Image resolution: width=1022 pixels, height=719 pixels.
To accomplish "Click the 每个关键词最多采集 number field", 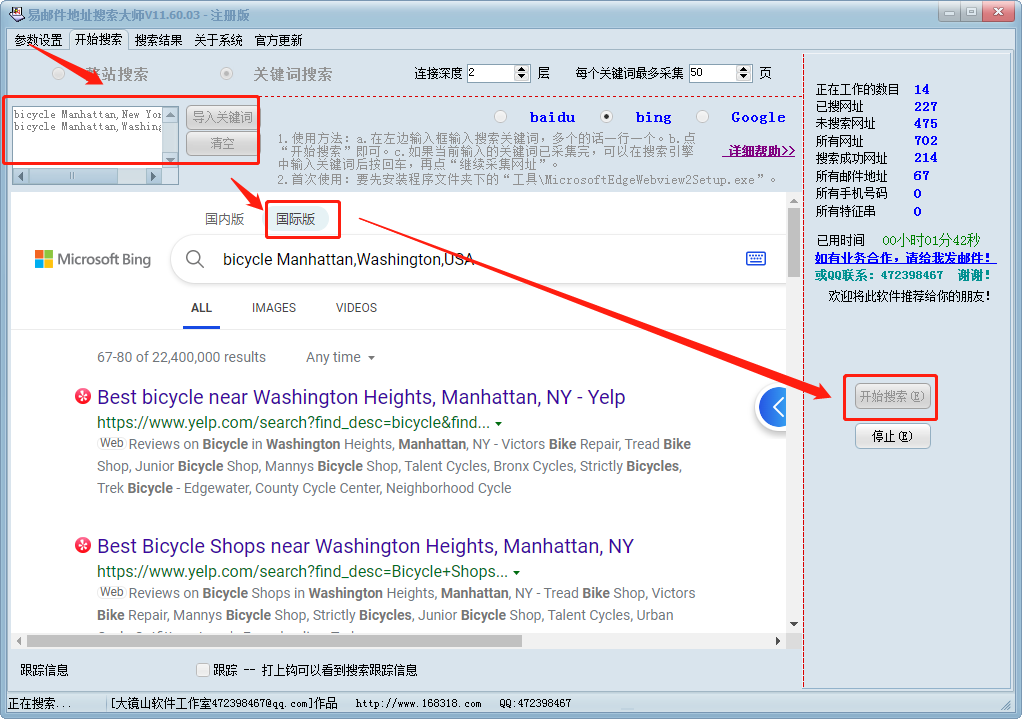I will tap(713, 73).
